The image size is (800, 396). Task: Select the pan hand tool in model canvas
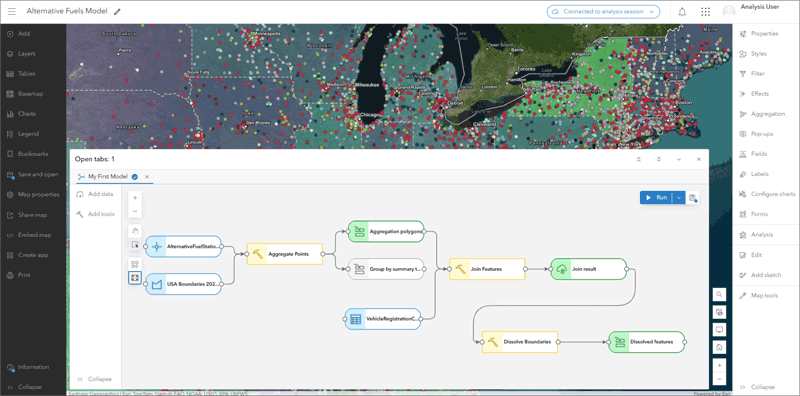click(x=135, y=231)
